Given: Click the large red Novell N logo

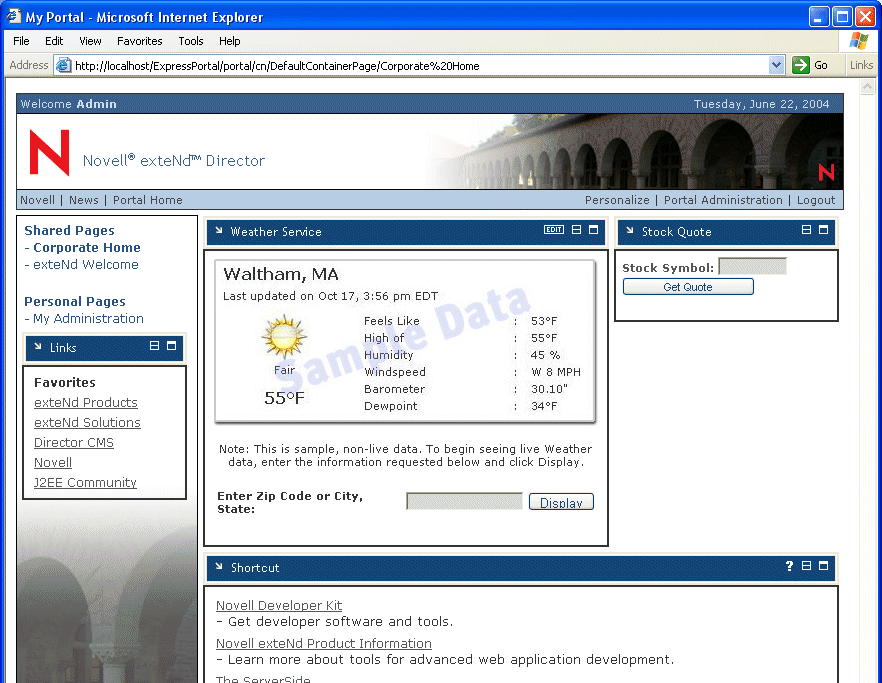Looking at the screenshot, I should [x=50, y=152].
